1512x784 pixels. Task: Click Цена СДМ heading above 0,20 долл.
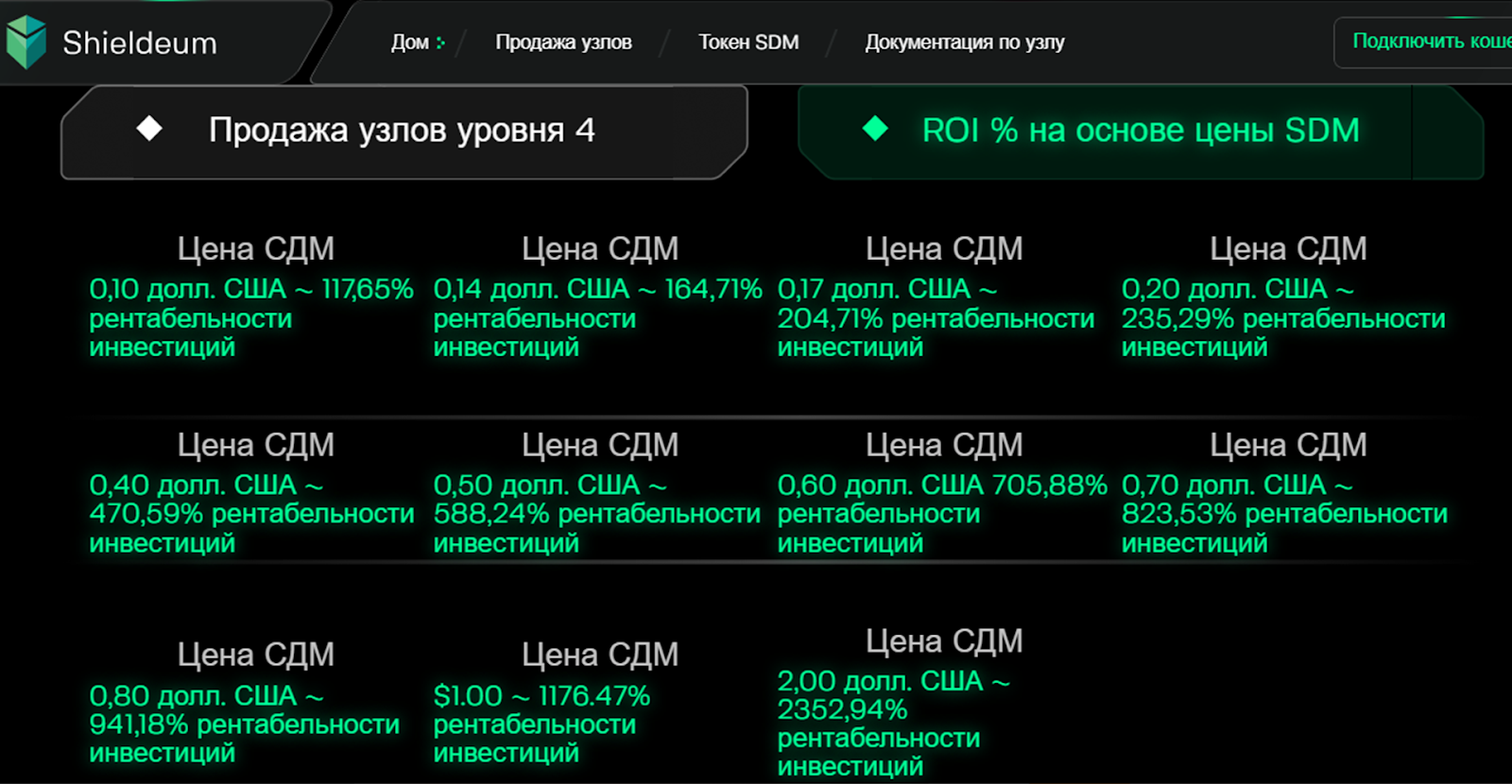(1288, 249)
